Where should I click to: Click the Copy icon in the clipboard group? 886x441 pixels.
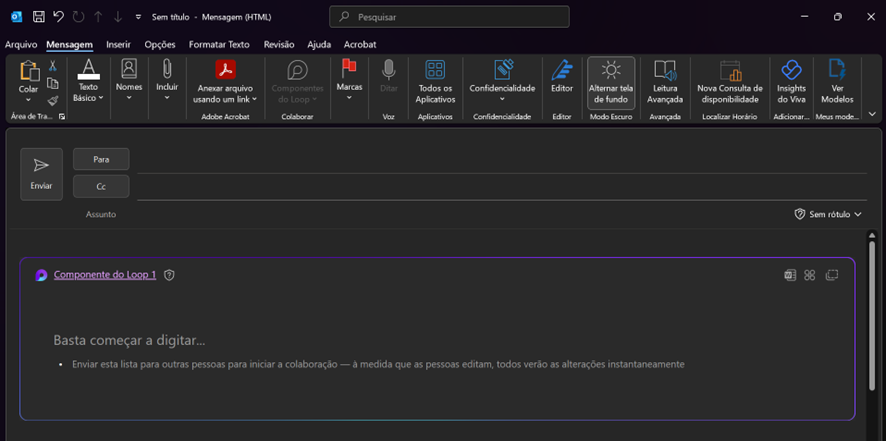[x=53, y=83]
